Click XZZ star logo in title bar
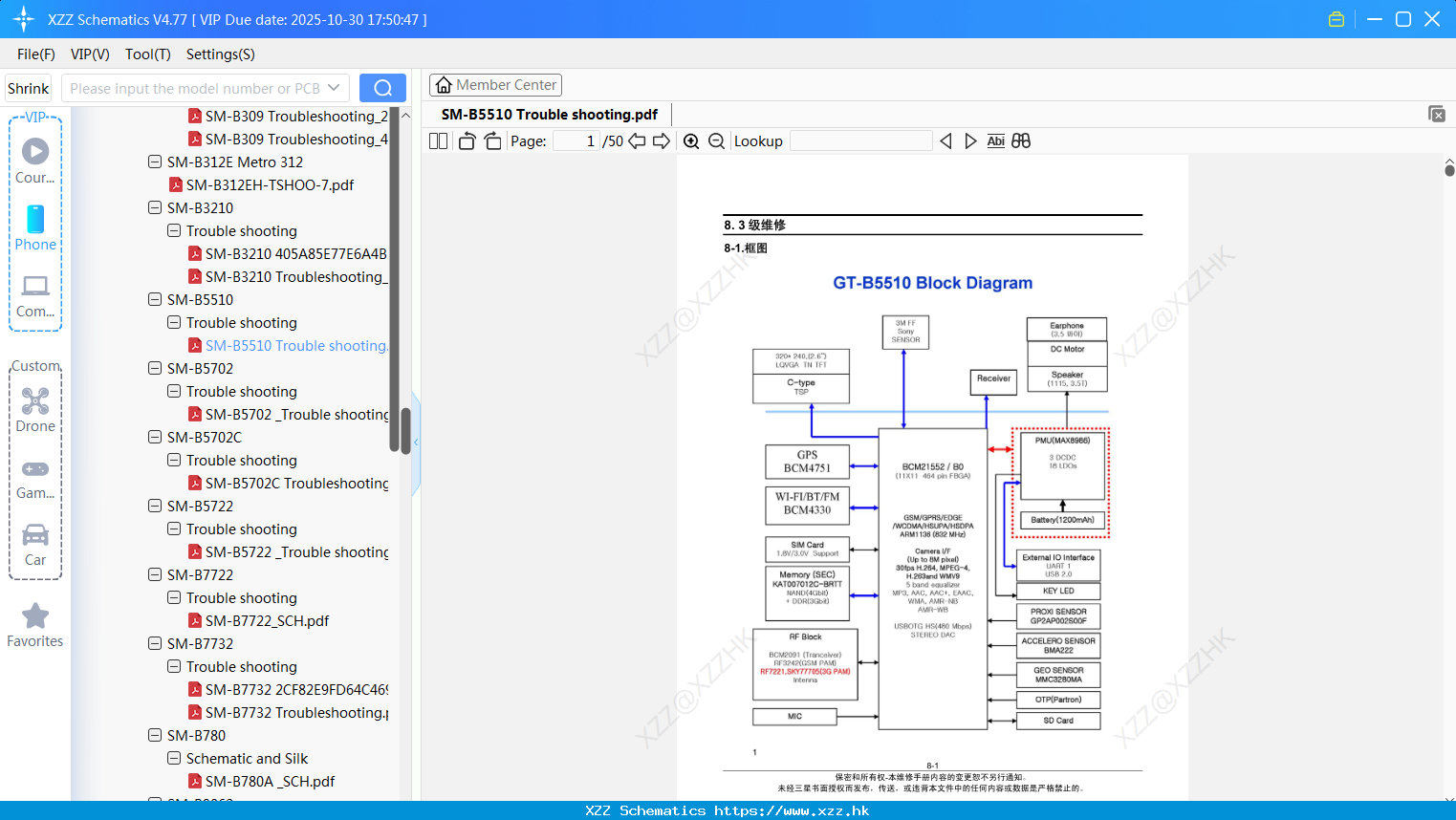The height and width of the screenshot is (820, 1456). tap(24, 19)
